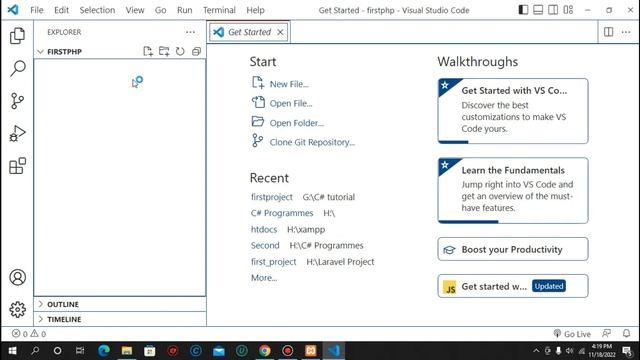Open the Extensions view
The width and height of the screenshot is (640, 360).
click(x=17, y=166)
